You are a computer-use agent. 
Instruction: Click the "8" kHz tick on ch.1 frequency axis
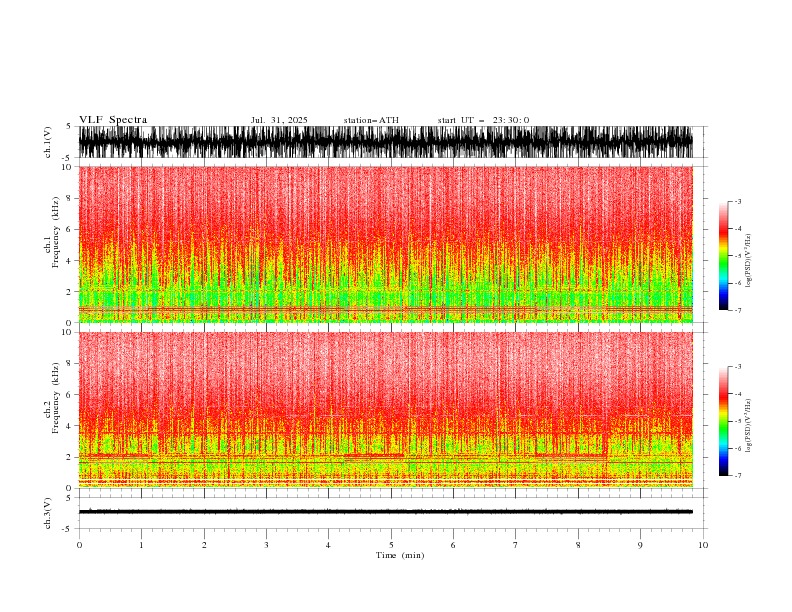coord(70,198)
